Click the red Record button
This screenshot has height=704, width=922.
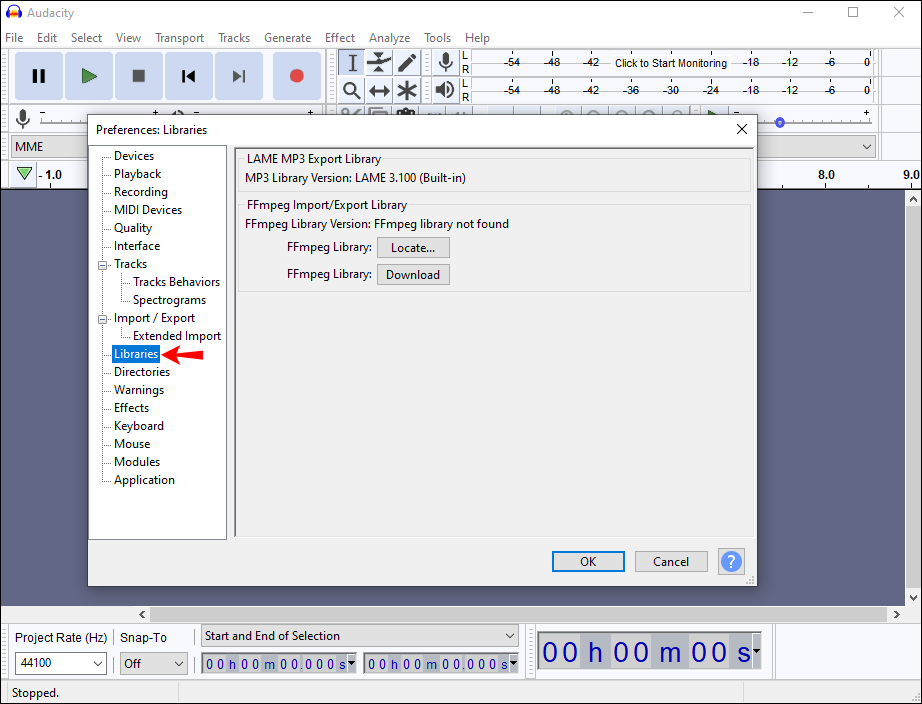point(297,76)
